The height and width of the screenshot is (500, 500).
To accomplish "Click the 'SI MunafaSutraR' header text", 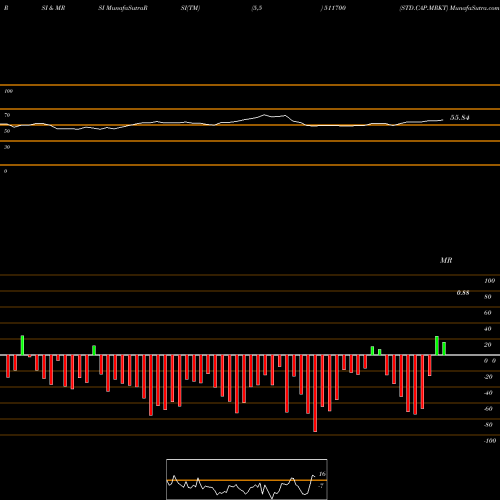I will pyautogui.click(x=123, y=8).
